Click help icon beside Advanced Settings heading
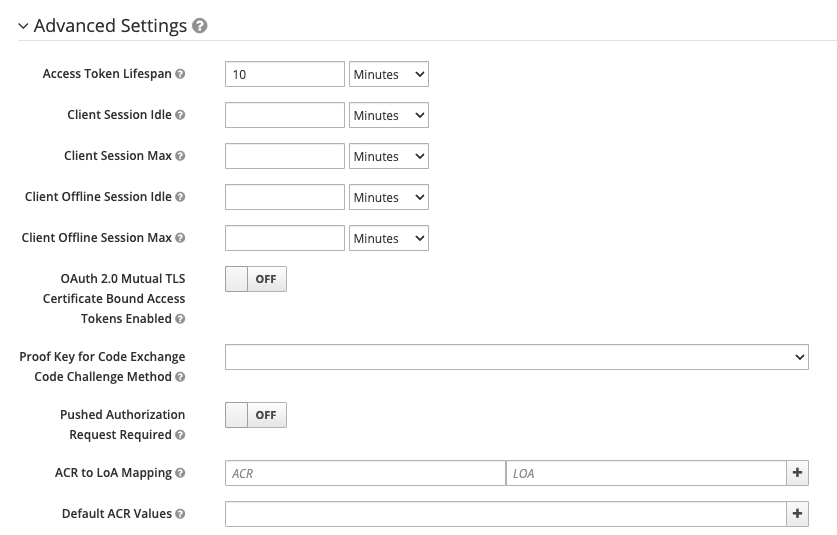This screenshot has height=535, width=837. click(x=200, y=26)
